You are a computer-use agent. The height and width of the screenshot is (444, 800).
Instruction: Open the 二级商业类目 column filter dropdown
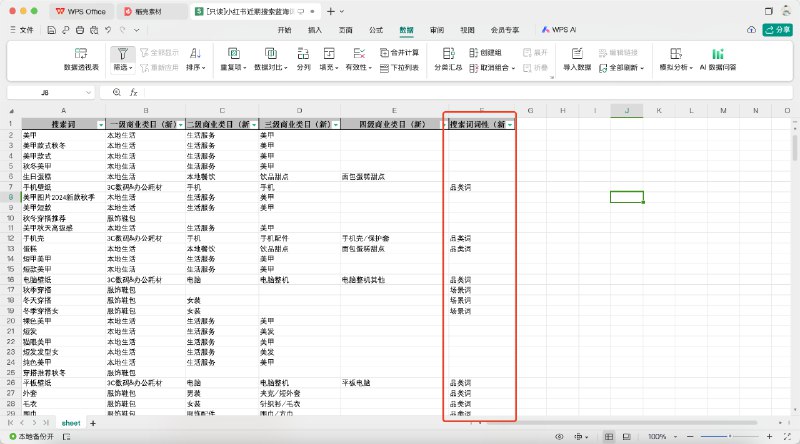254,125
